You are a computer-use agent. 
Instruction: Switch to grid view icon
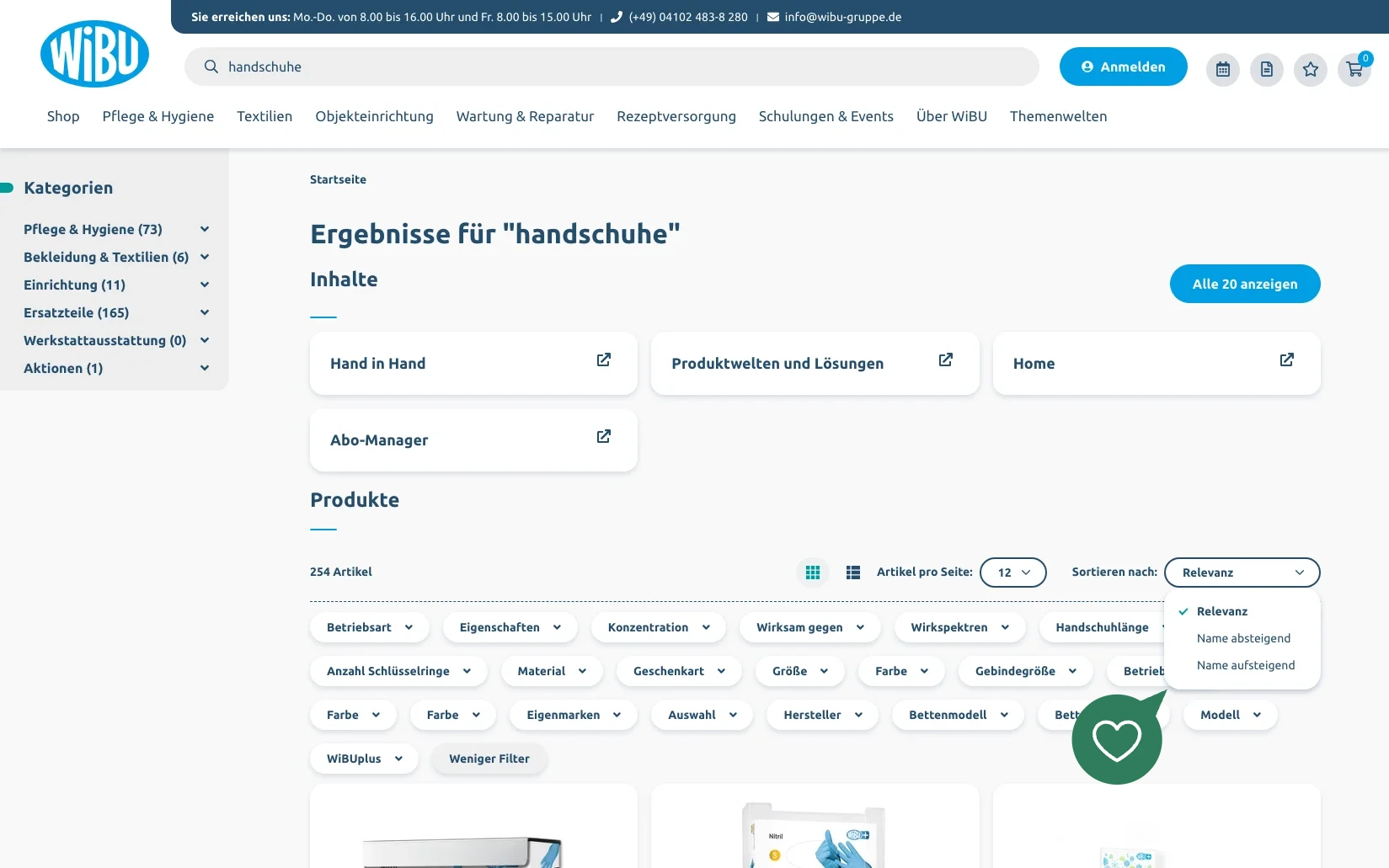pyautogui.click(x=813, y=572)
